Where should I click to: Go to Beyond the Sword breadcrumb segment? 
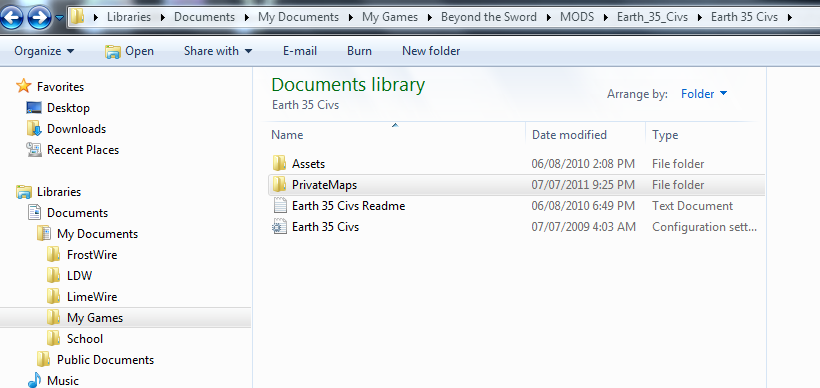pyautogui.click(x=489, y=17)
